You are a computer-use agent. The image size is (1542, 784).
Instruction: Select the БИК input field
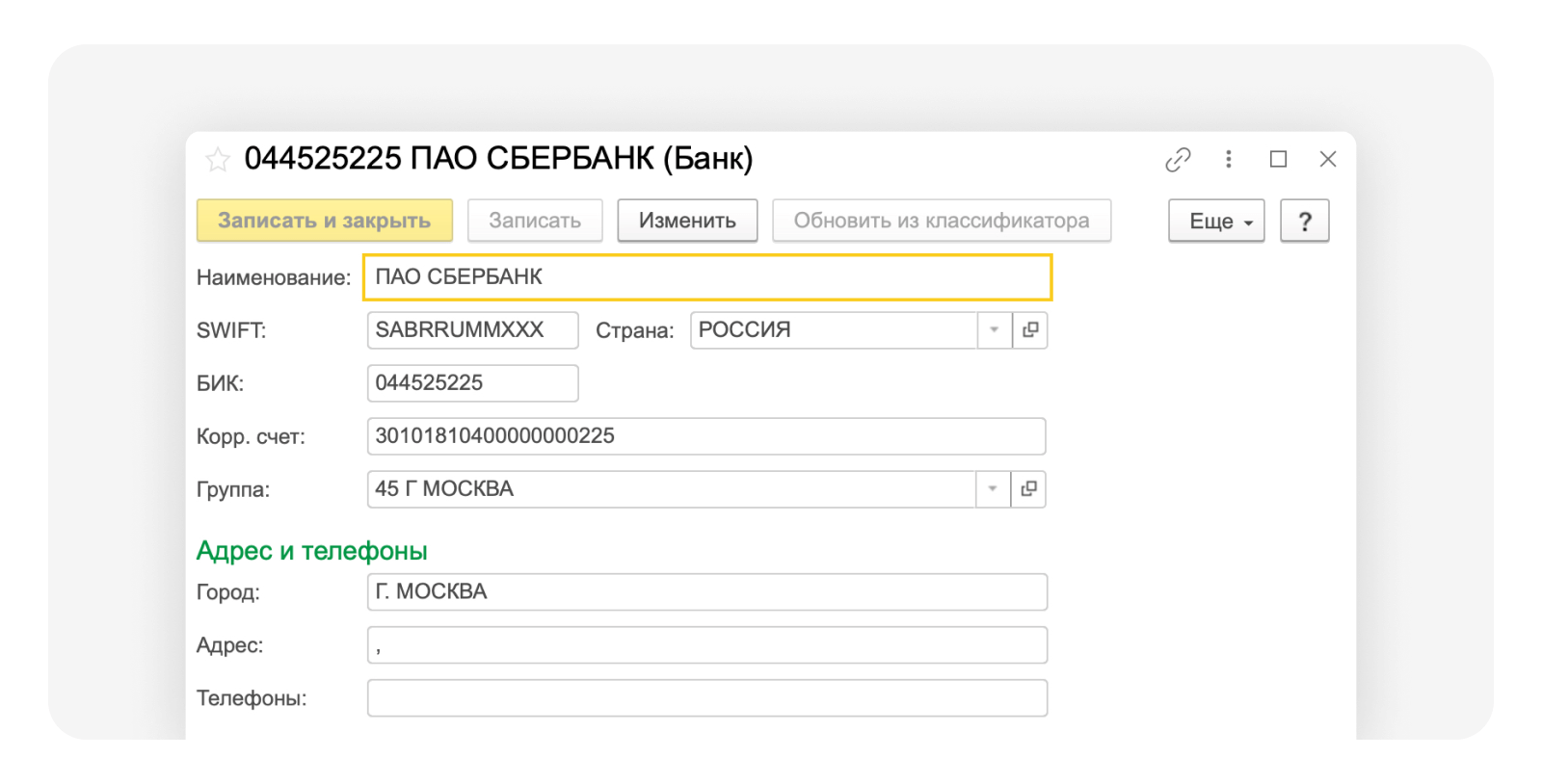tap(472, 383)
